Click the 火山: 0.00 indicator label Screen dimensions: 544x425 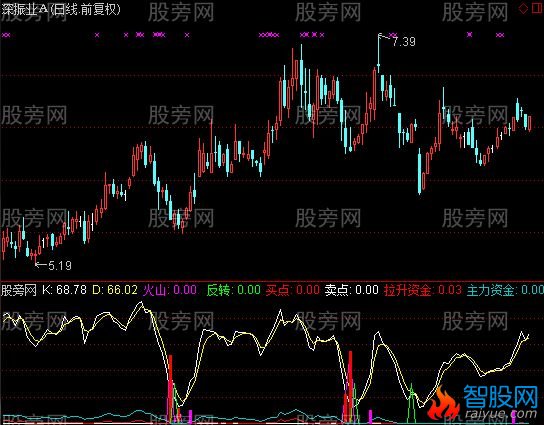tap(170, 289)
